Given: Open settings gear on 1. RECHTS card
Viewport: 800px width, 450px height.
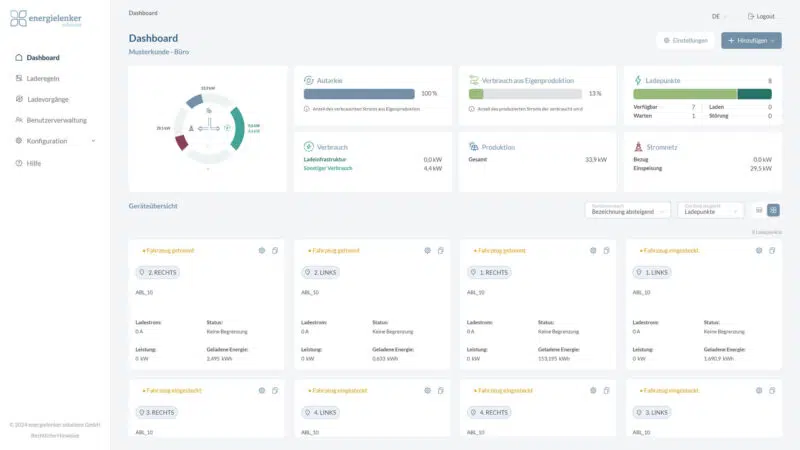Looking at the screenshot, I should point(593,250).
